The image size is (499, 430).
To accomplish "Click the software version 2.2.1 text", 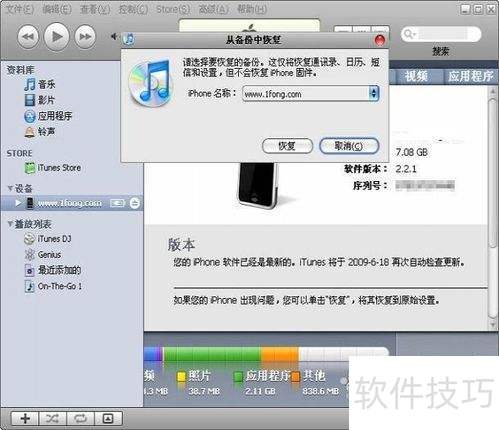I will pyautogui.click(x=406, y=169).
